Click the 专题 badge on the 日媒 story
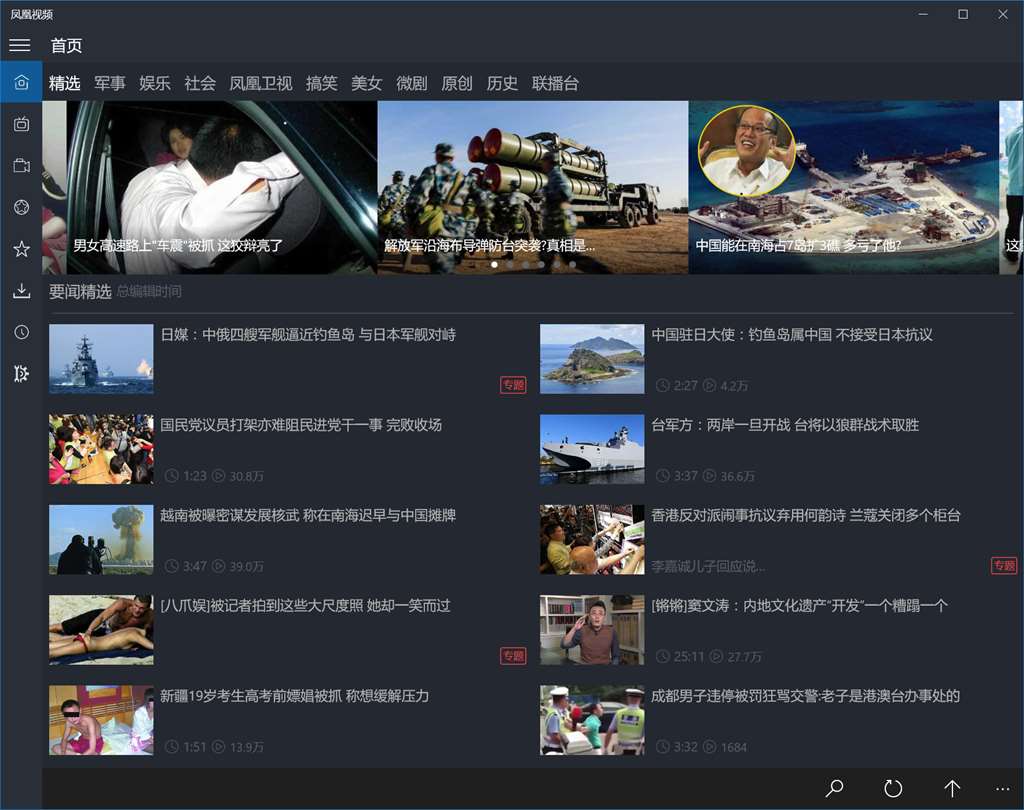 (513, 385)
